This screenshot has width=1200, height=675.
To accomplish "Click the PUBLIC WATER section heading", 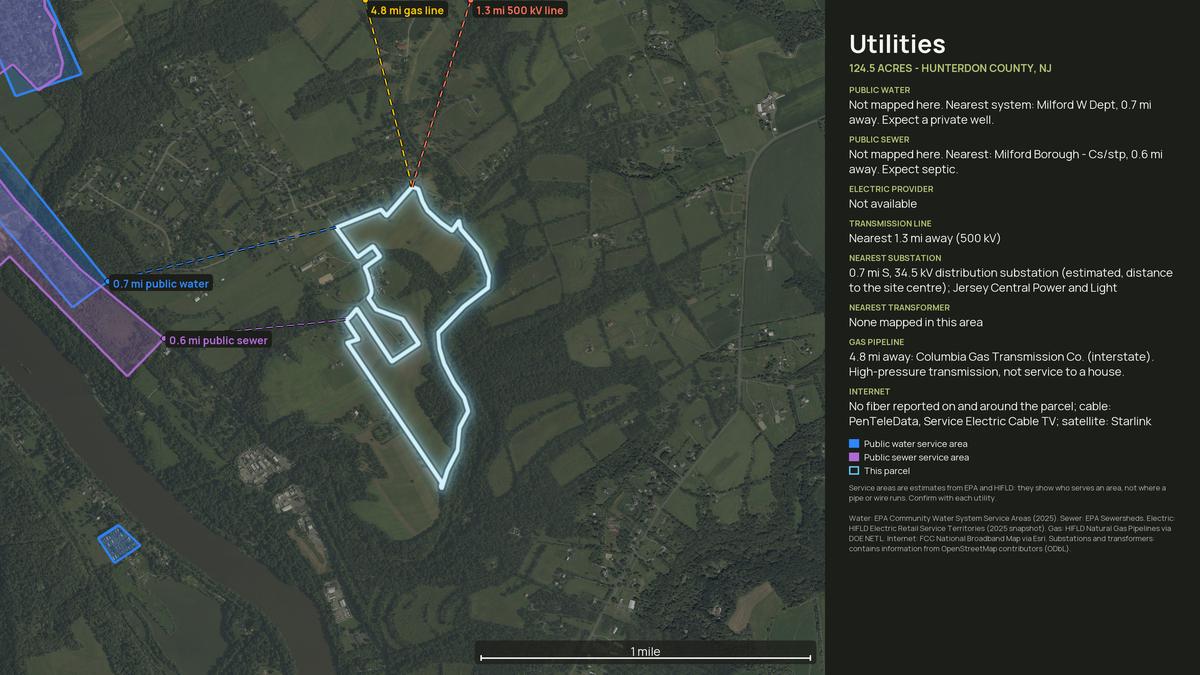I will [880, 90].
